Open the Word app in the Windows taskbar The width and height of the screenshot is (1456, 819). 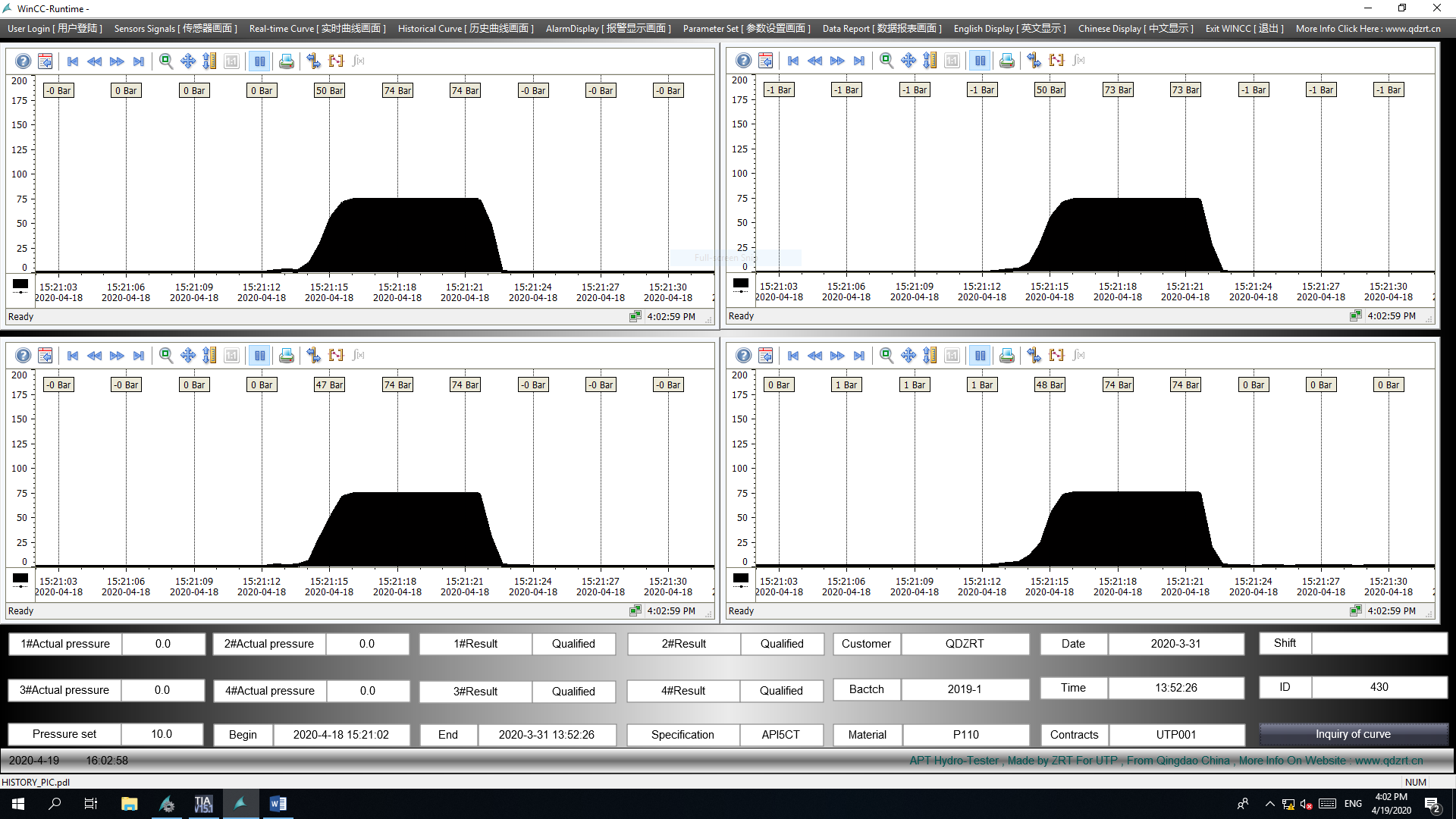click(278, 804)
